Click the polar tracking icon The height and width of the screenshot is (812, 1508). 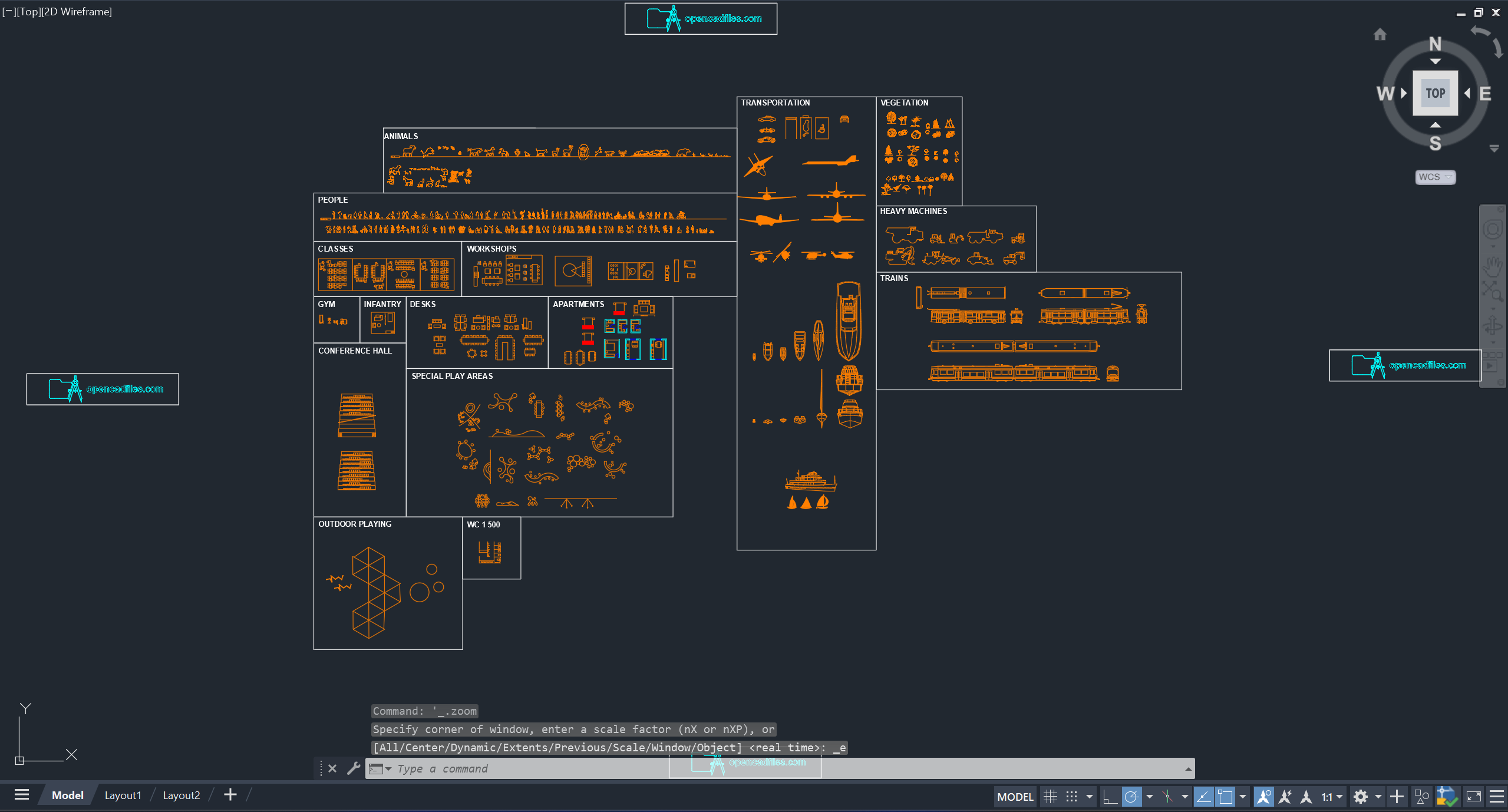point(1131,797)
